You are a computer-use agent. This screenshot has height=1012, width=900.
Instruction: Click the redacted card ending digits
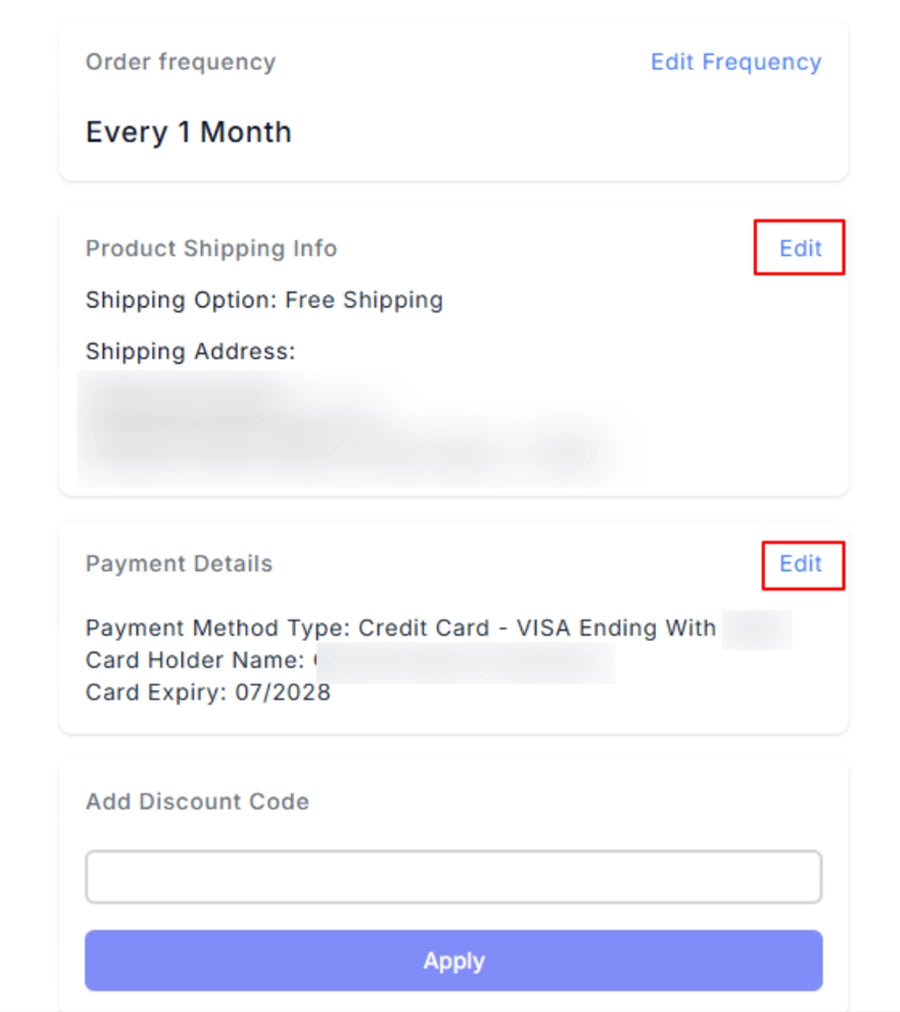pos(756,629)
